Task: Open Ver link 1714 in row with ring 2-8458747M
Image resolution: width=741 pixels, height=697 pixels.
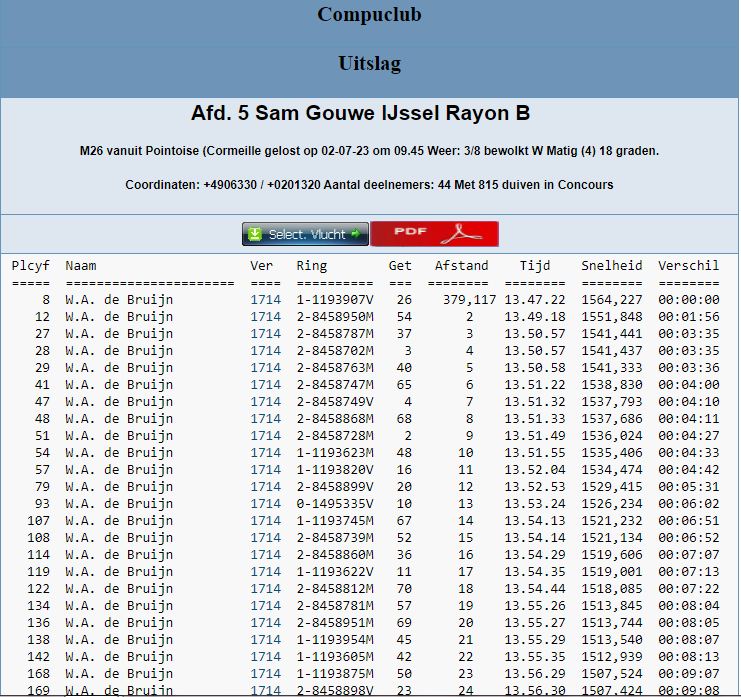Action: (265, 385)
